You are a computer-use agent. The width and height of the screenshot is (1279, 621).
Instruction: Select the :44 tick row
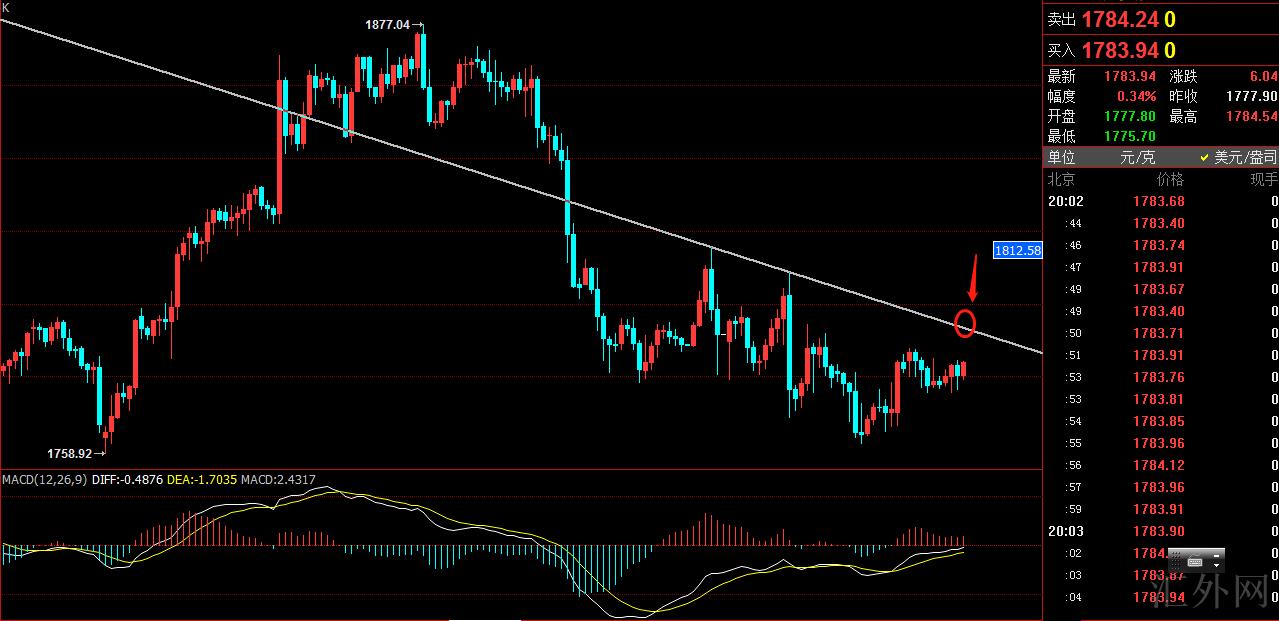[x=1161, y=223]
